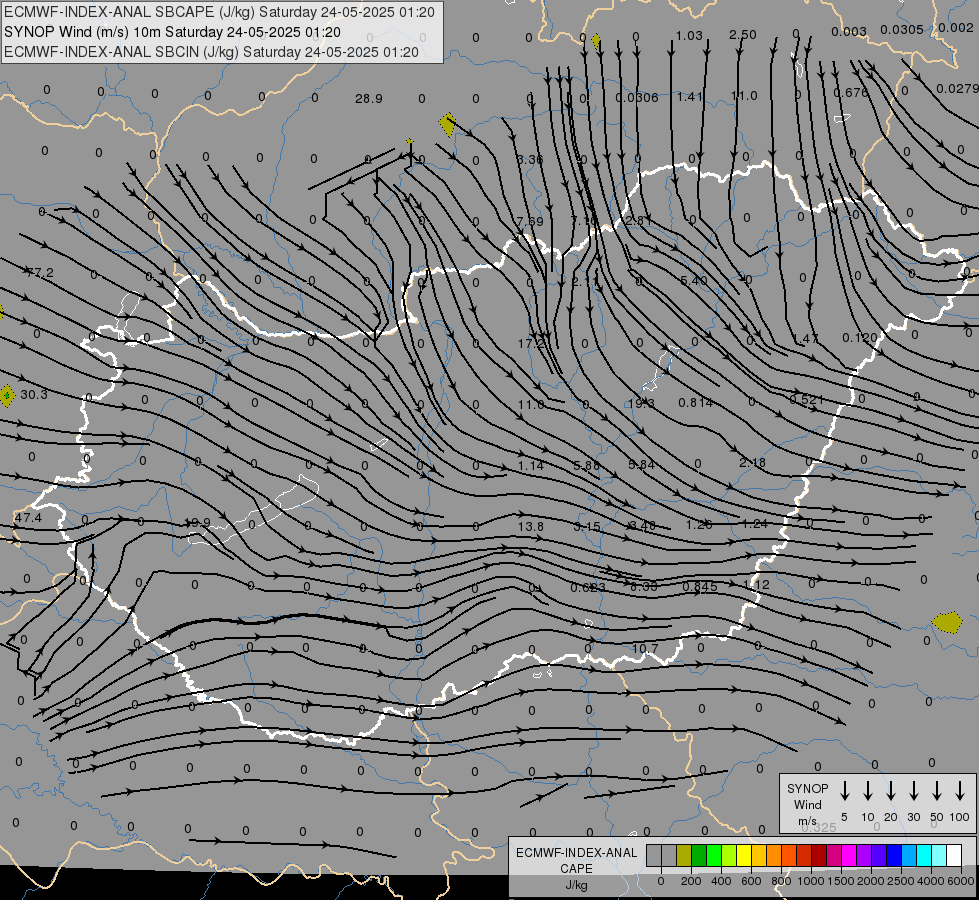Click the CAPE value 2.81

click(x=638, y=220)
